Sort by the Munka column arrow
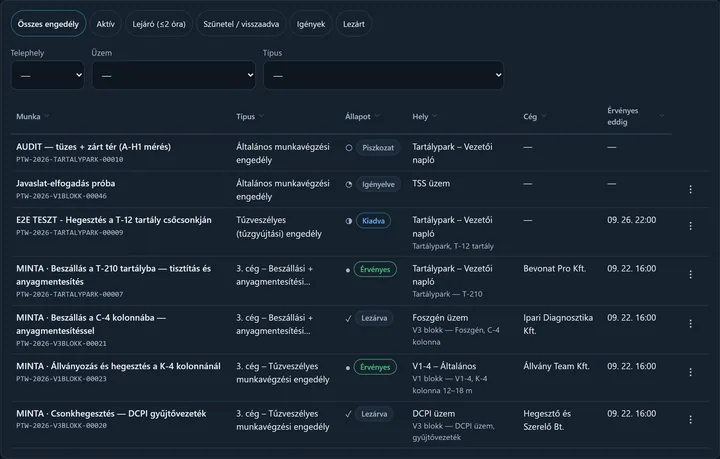The height and width of the screenshot is (459, 720). click(46, 116)
